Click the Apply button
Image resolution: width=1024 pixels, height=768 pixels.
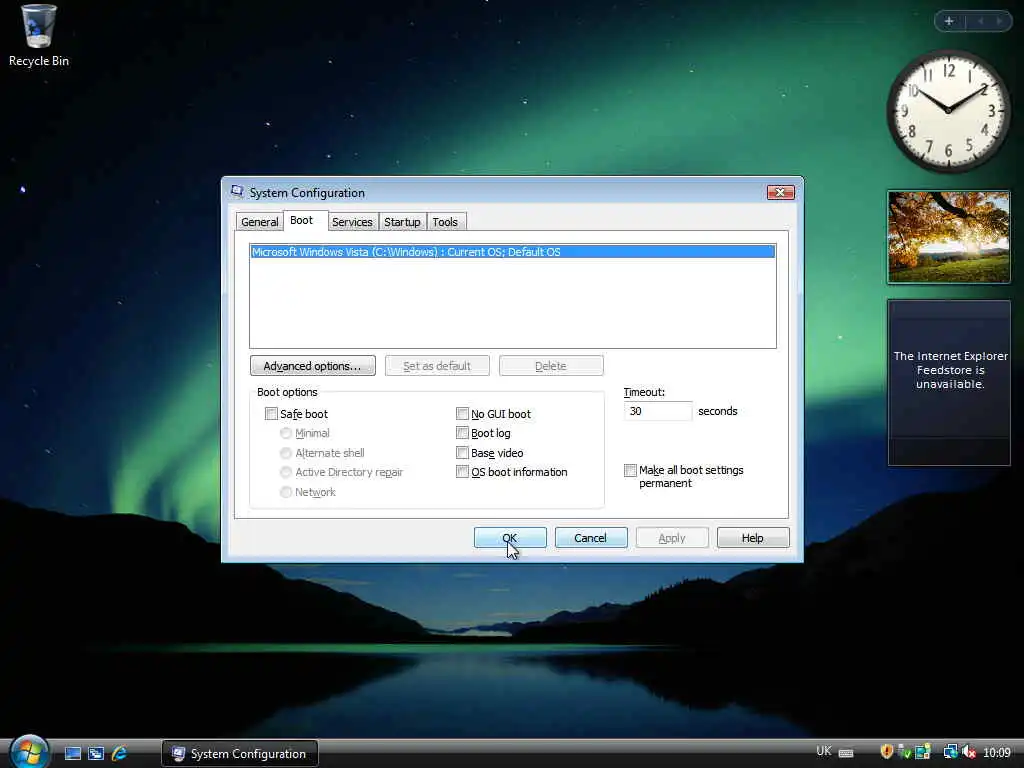tap(672, 537)
